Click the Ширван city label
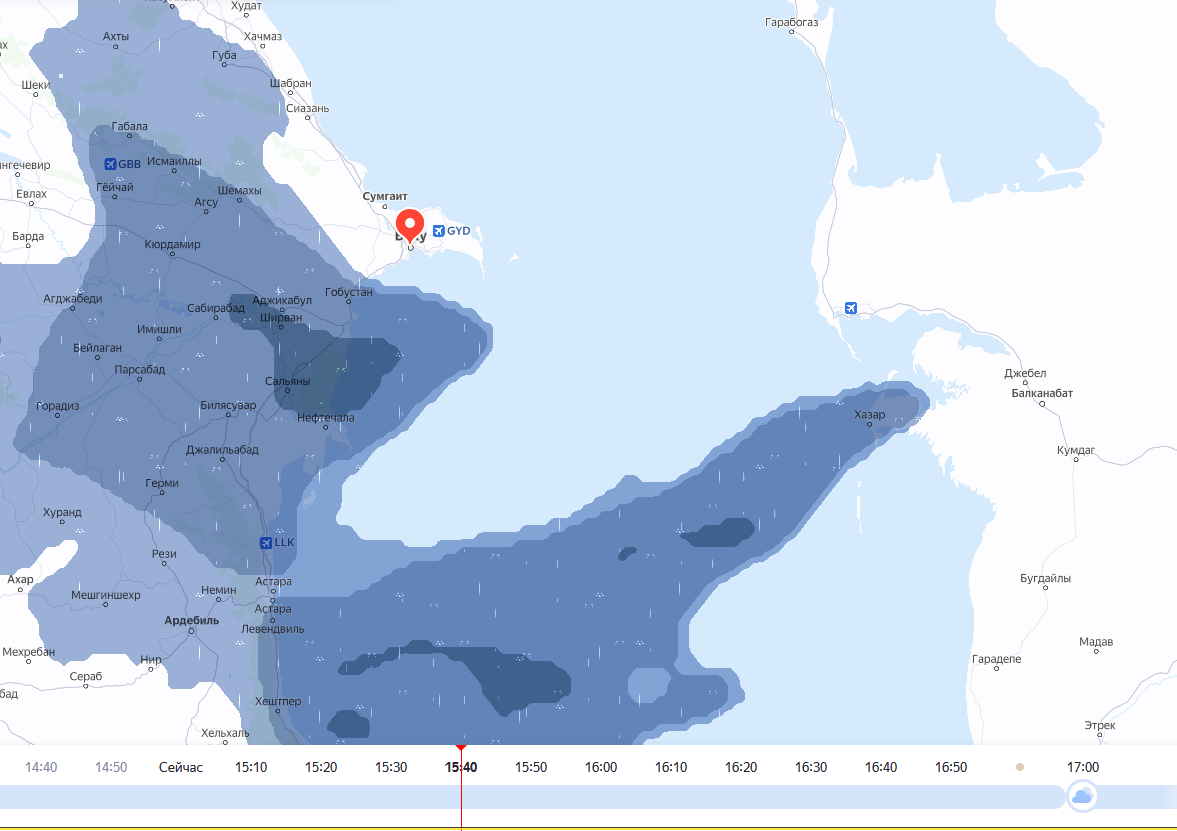Screen dimensions: 1177x831 [x=281, y=318]
